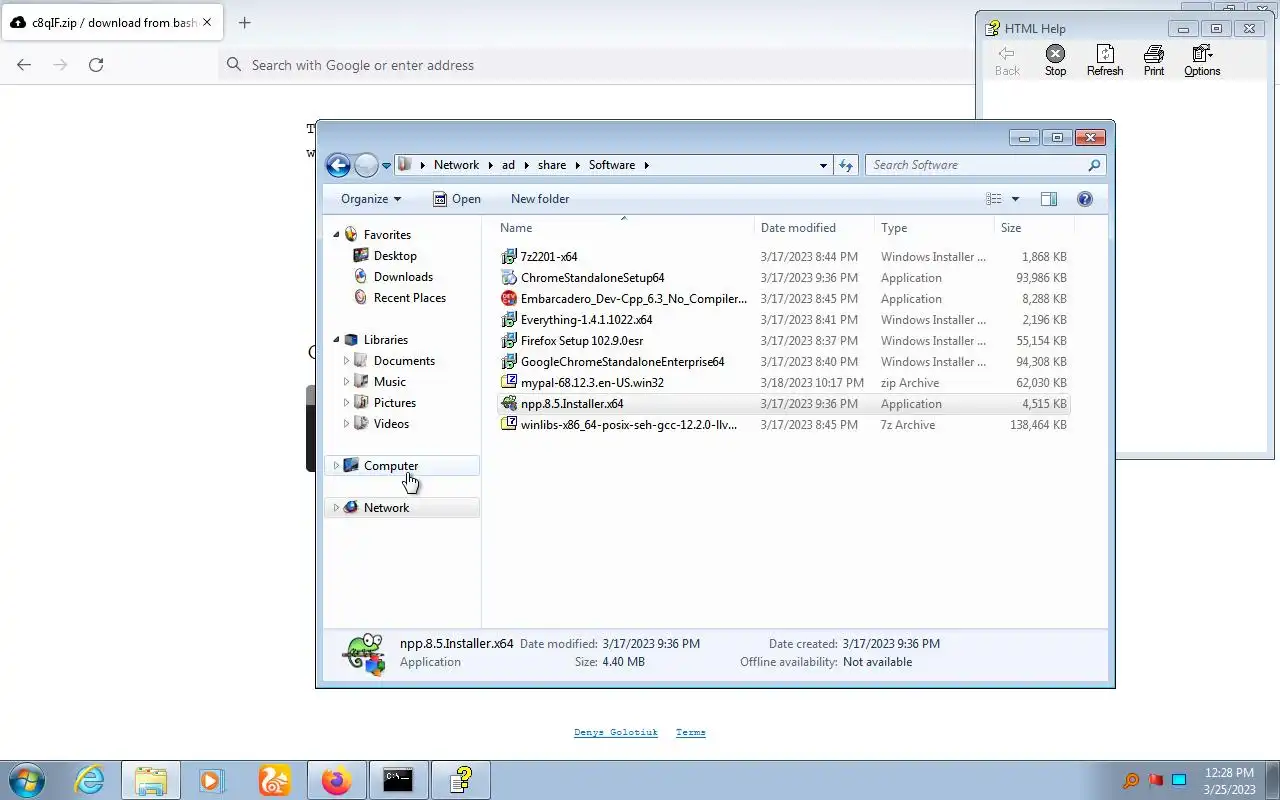Click the share breadcrumb in address bar
This screenshot has height=800, width=1280.
coord(552,165)
